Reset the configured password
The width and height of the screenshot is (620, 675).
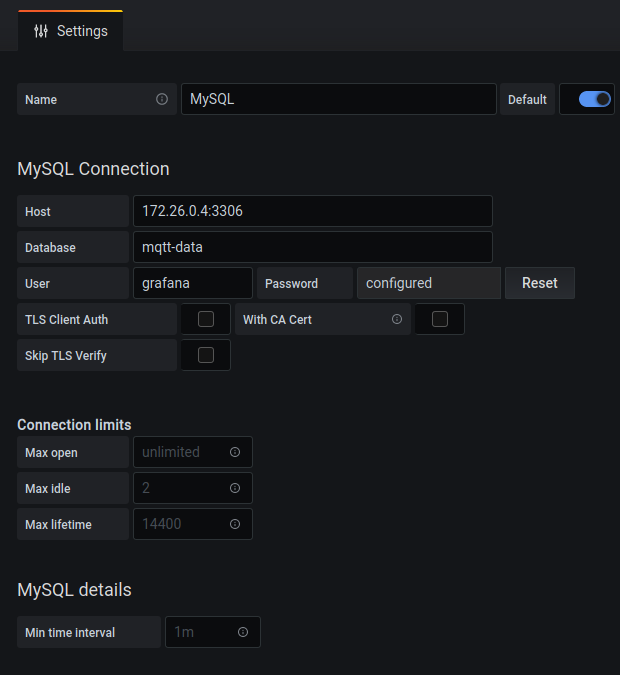pos(539,283)
